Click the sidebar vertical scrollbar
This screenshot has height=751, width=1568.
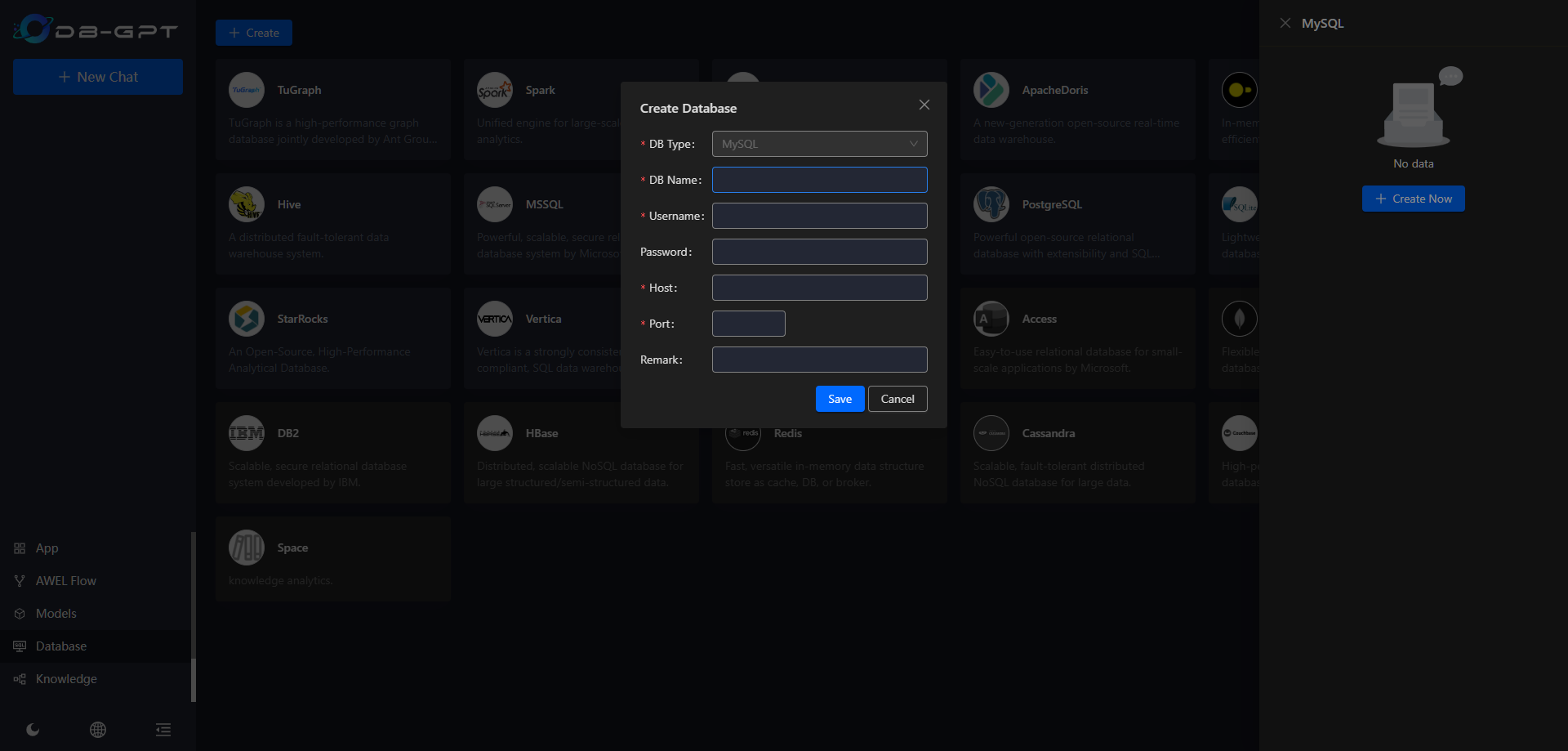click(194, 617)
